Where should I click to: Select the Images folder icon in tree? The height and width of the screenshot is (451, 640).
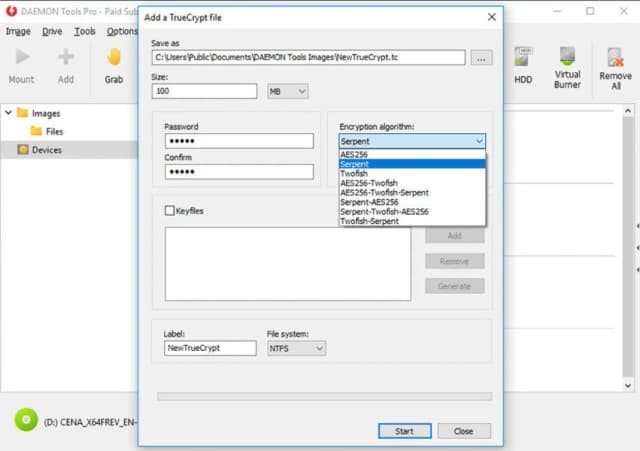click(22, 113)
